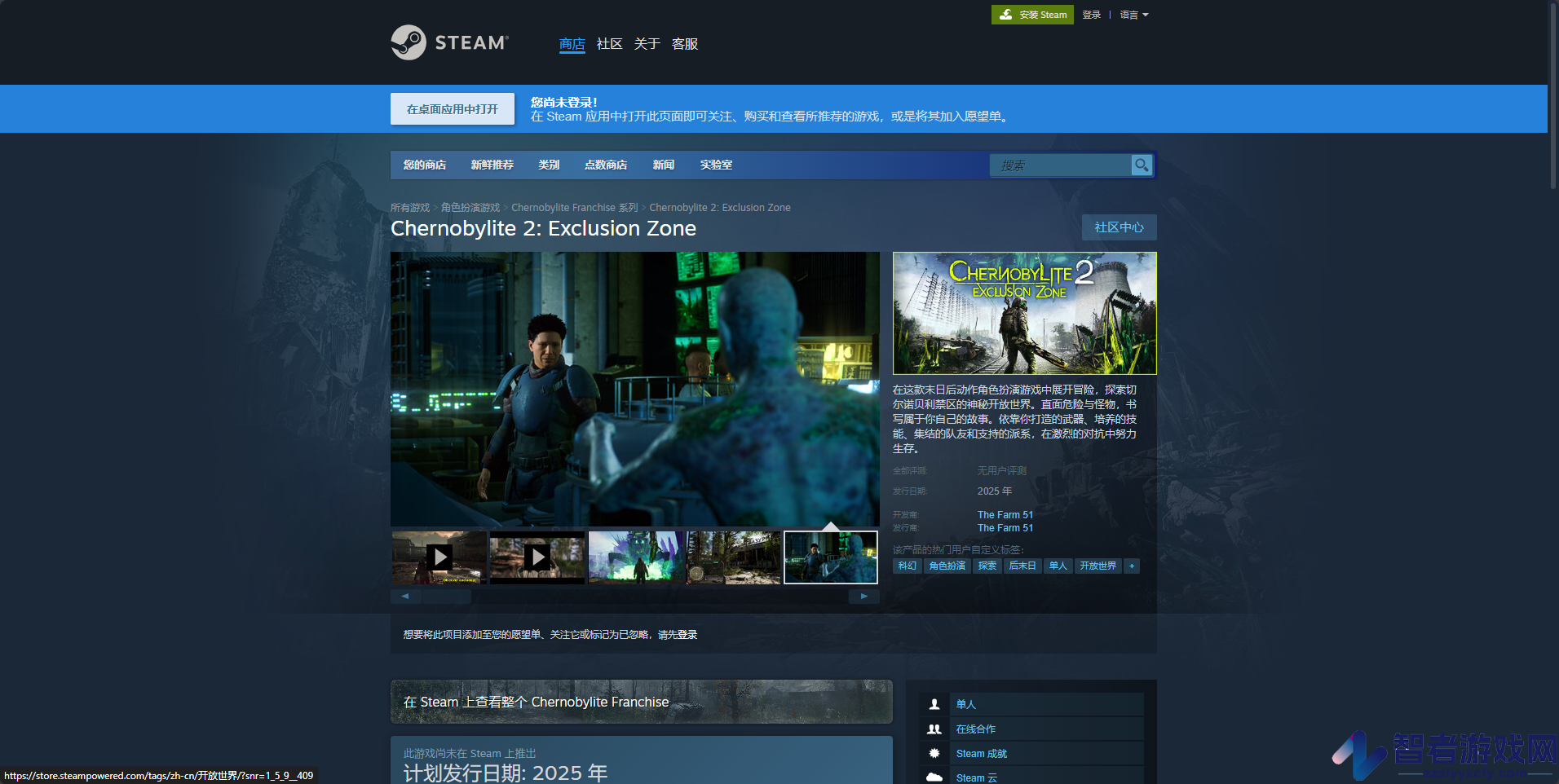Click the 探索 tag
The height and width of the screenshot is (784, 1559).
pos(987,566)
